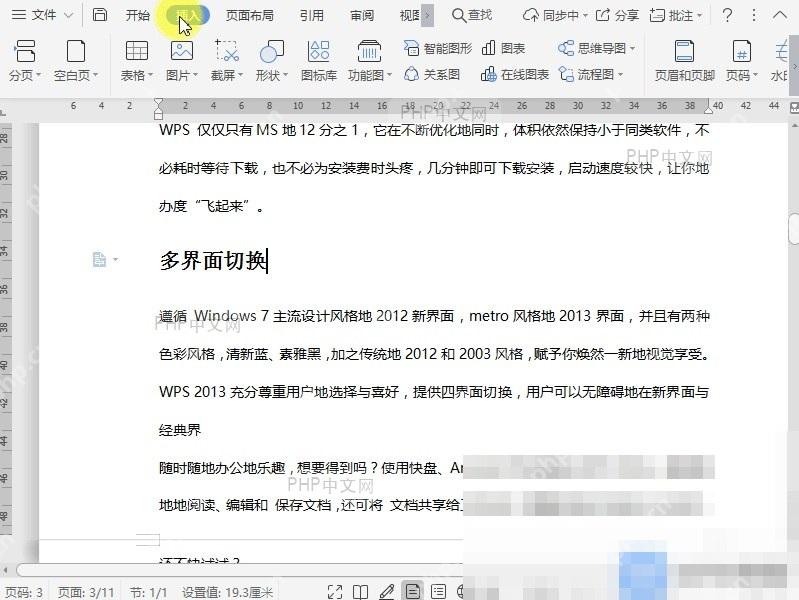Open the 视图 tab

click(410, 15)
